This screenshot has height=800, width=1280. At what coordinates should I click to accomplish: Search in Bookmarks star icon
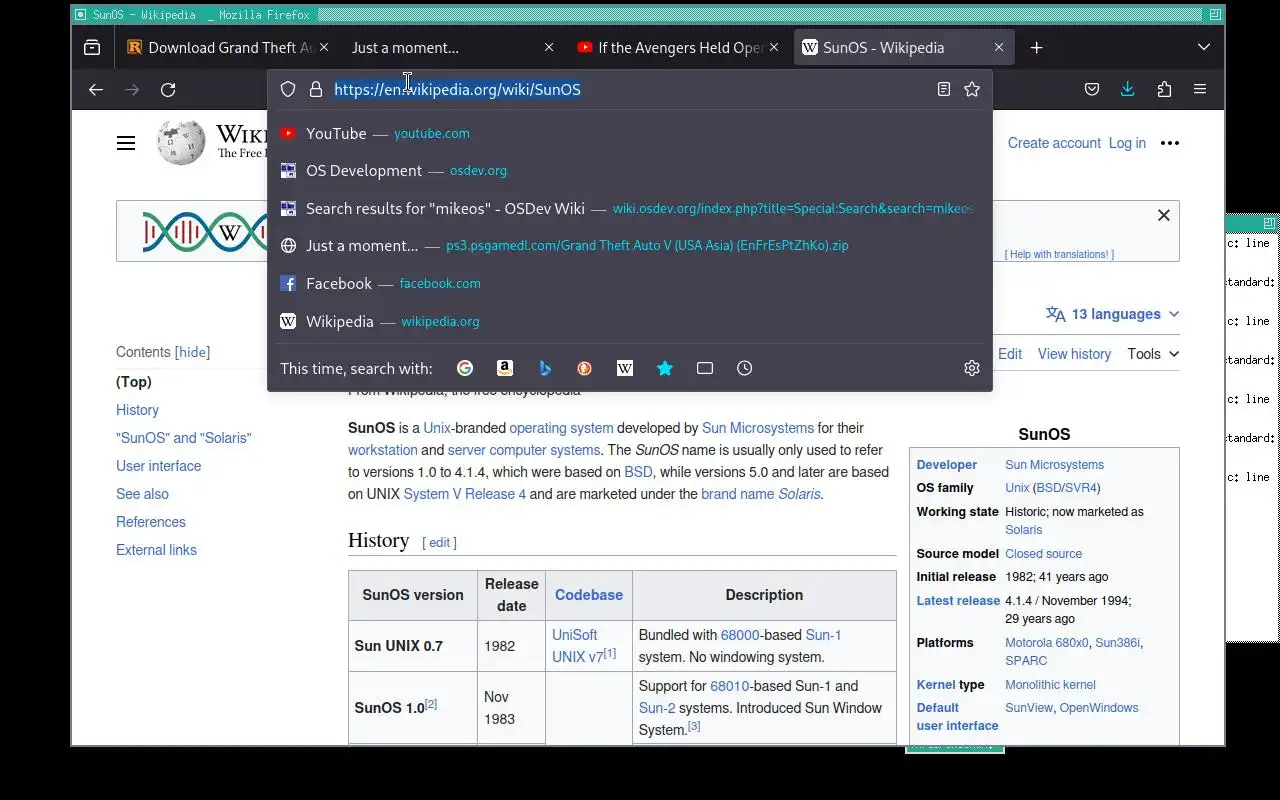click(665, 368)
